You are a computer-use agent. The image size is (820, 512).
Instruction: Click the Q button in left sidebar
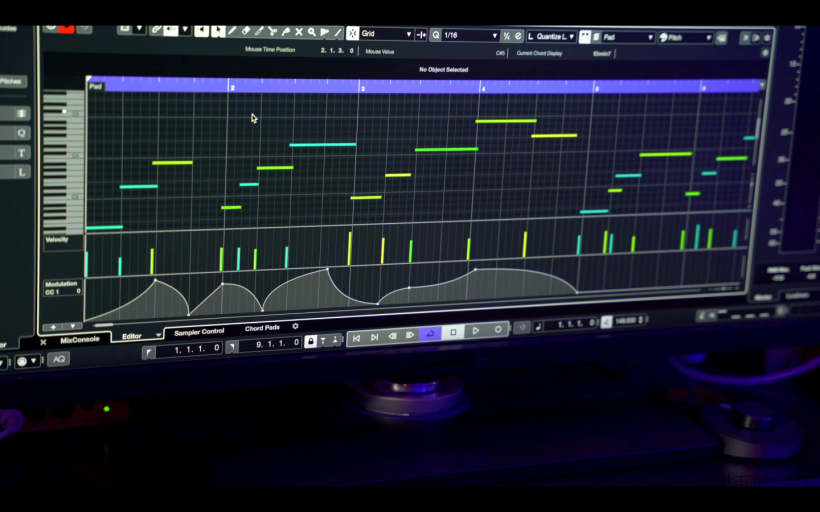(x=21, y=133)
